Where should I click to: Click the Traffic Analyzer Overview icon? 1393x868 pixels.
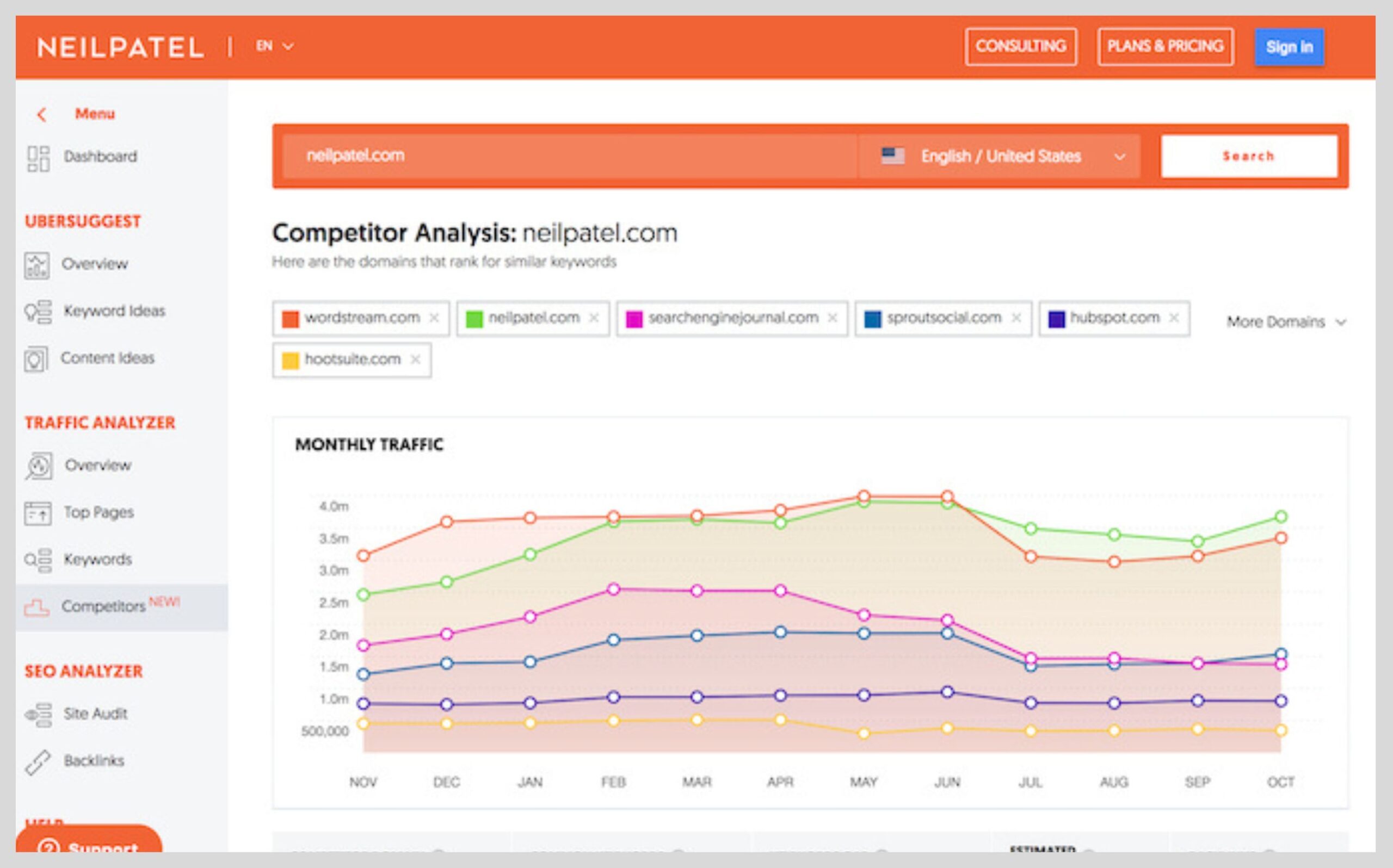click(39, 466)
